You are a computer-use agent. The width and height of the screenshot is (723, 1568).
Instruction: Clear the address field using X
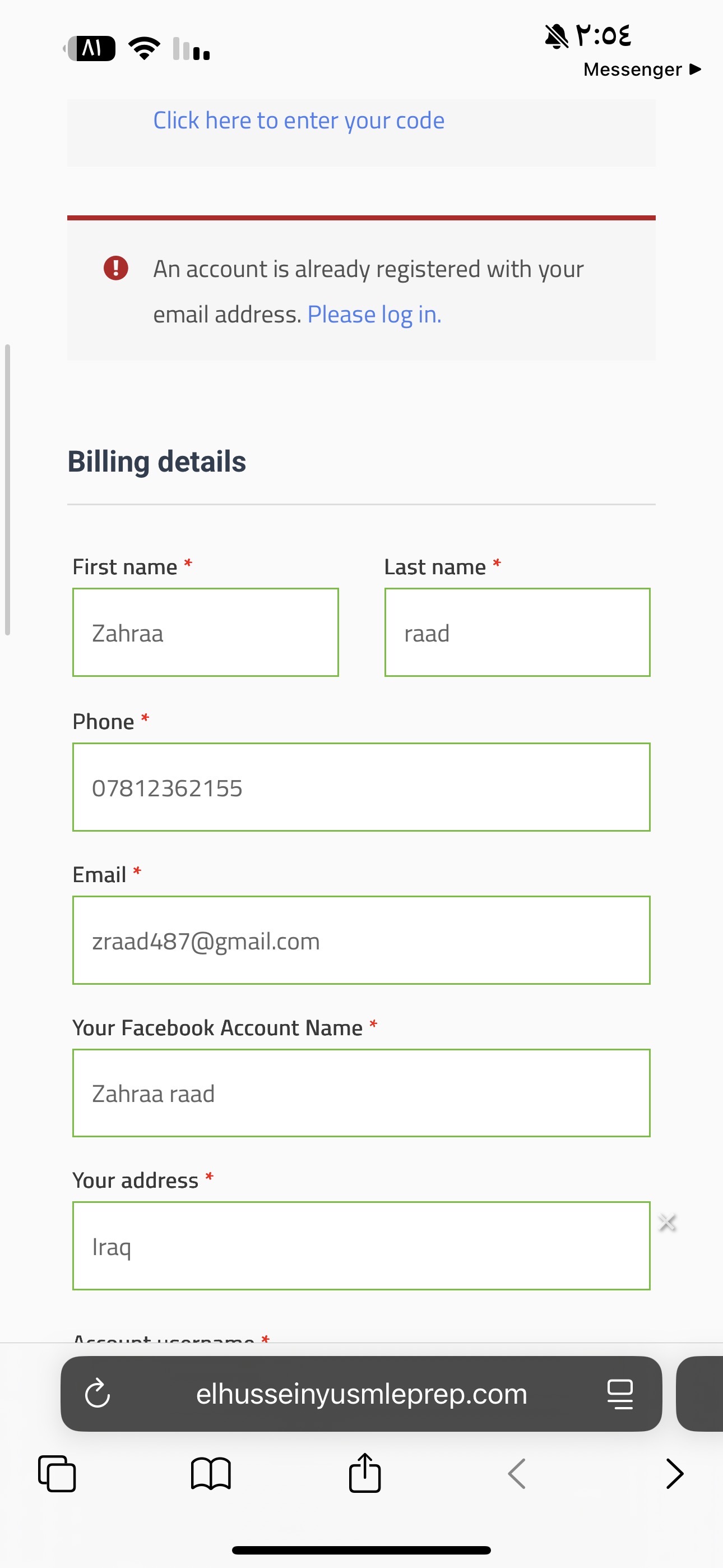click(668, 1222)
